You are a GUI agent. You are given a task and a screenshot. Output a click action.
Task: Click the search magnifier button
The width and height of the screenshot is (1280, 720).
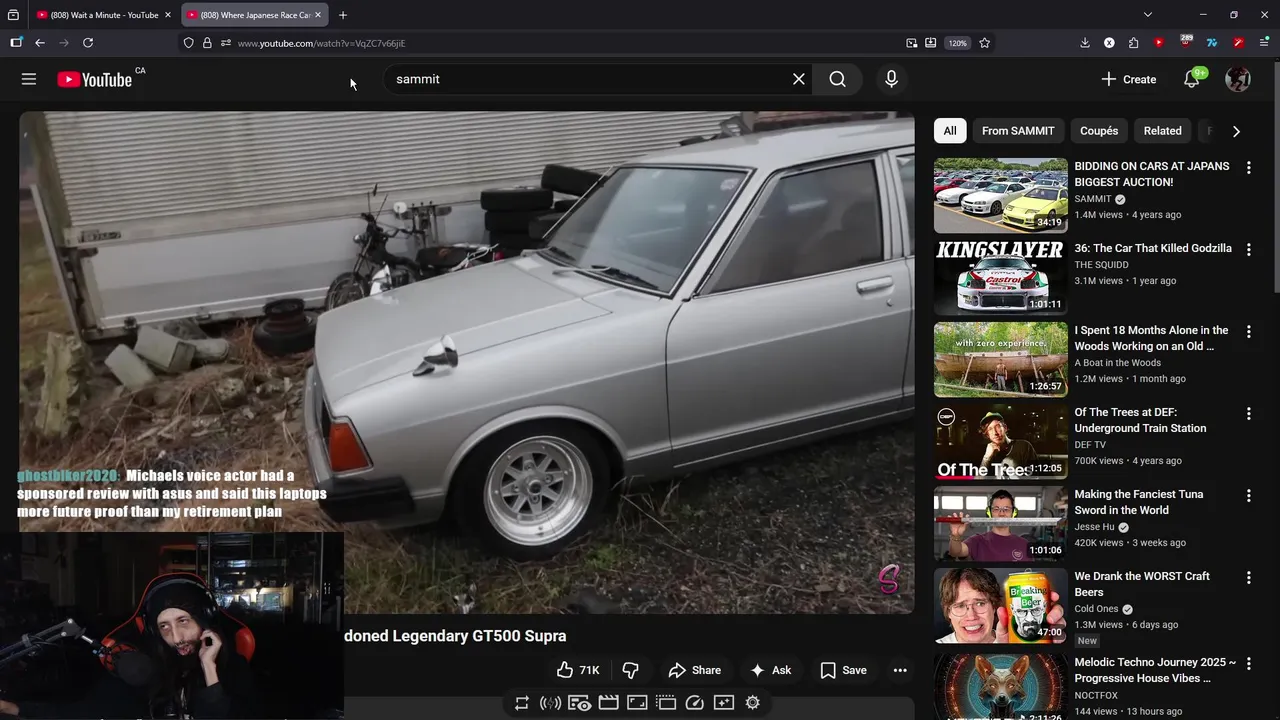pos(838,79)
